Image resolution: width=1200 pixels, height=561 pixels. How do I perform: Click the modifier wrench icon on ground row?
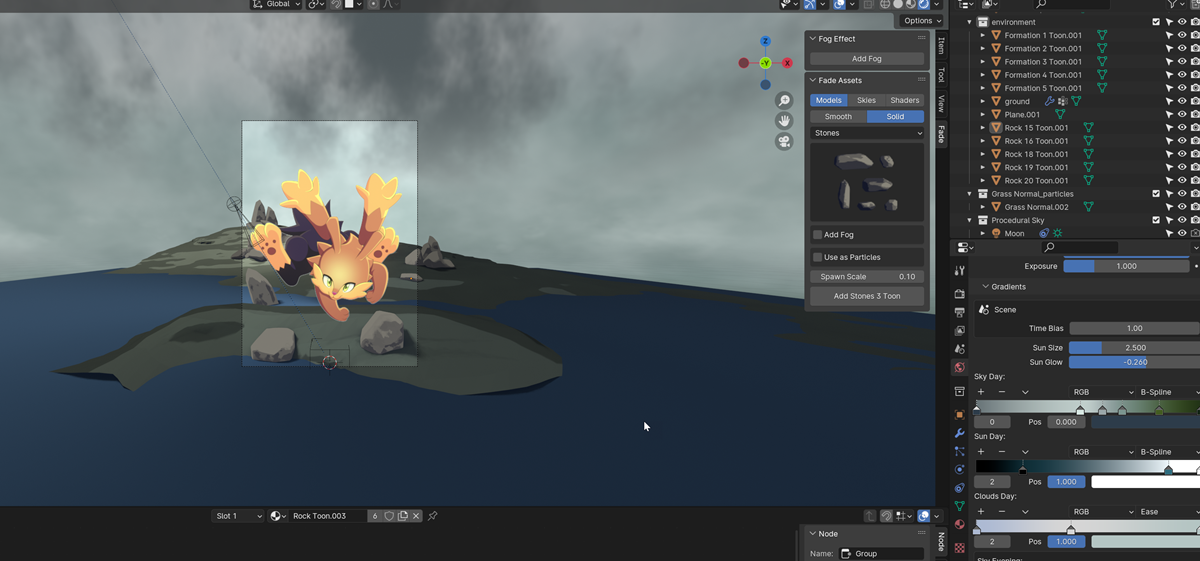(x=1050, y=101)
